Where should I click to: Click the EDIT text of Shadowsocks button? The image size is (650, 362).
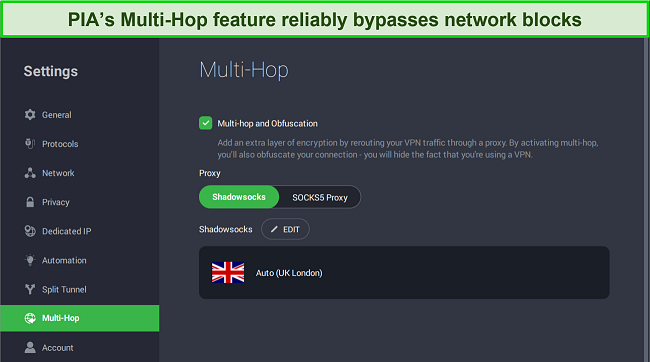(291, 229)
